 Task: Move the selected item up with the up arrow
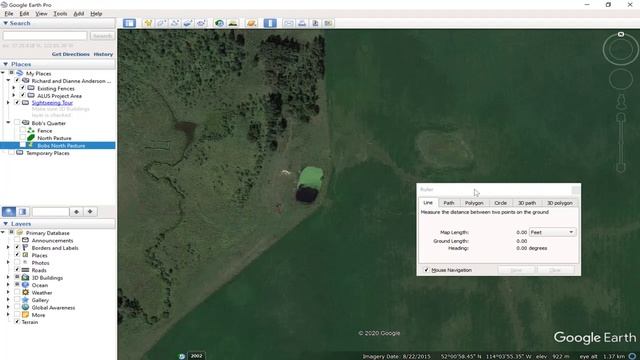pos(76,211)
